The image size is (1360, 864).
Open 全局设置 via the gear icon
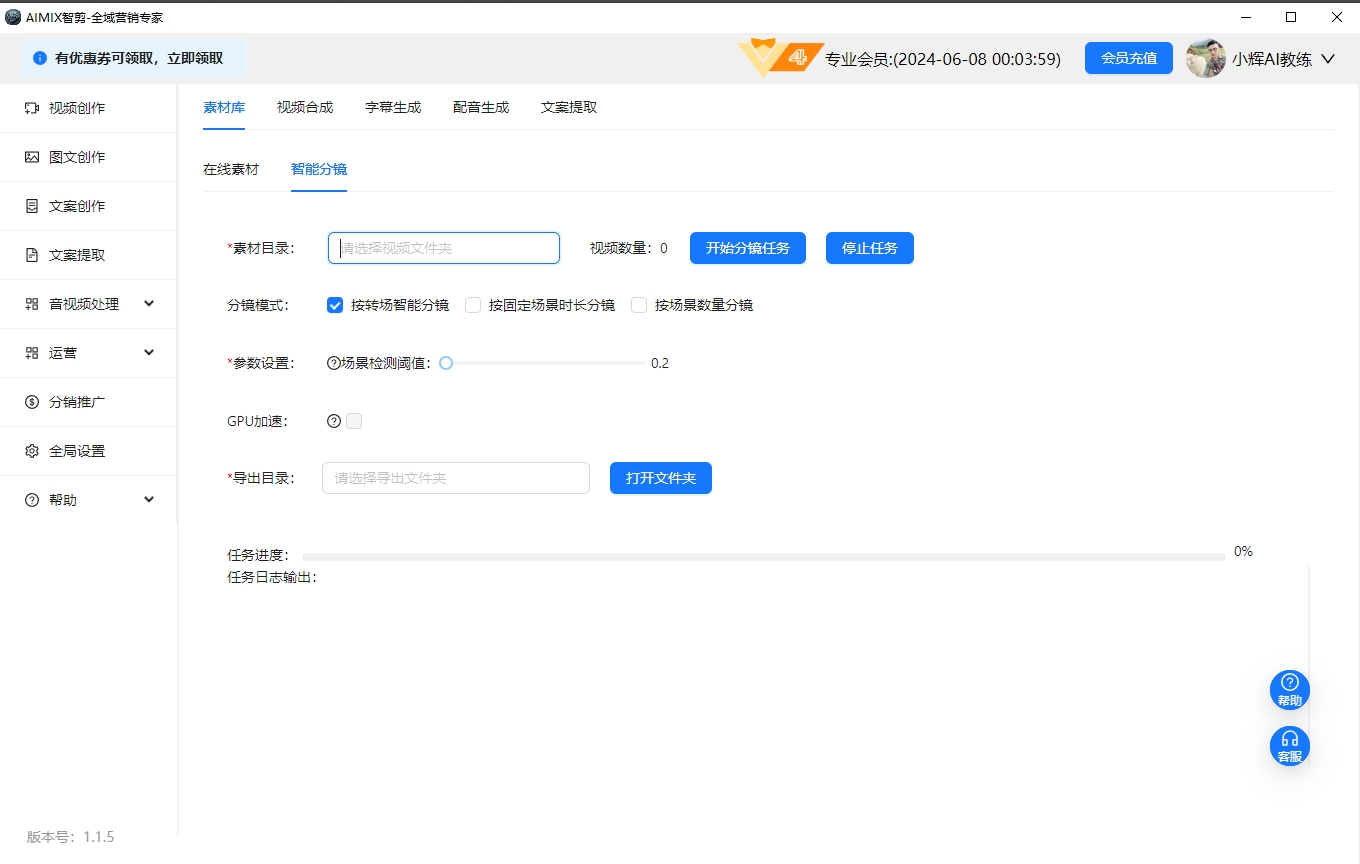pos(32,451)
